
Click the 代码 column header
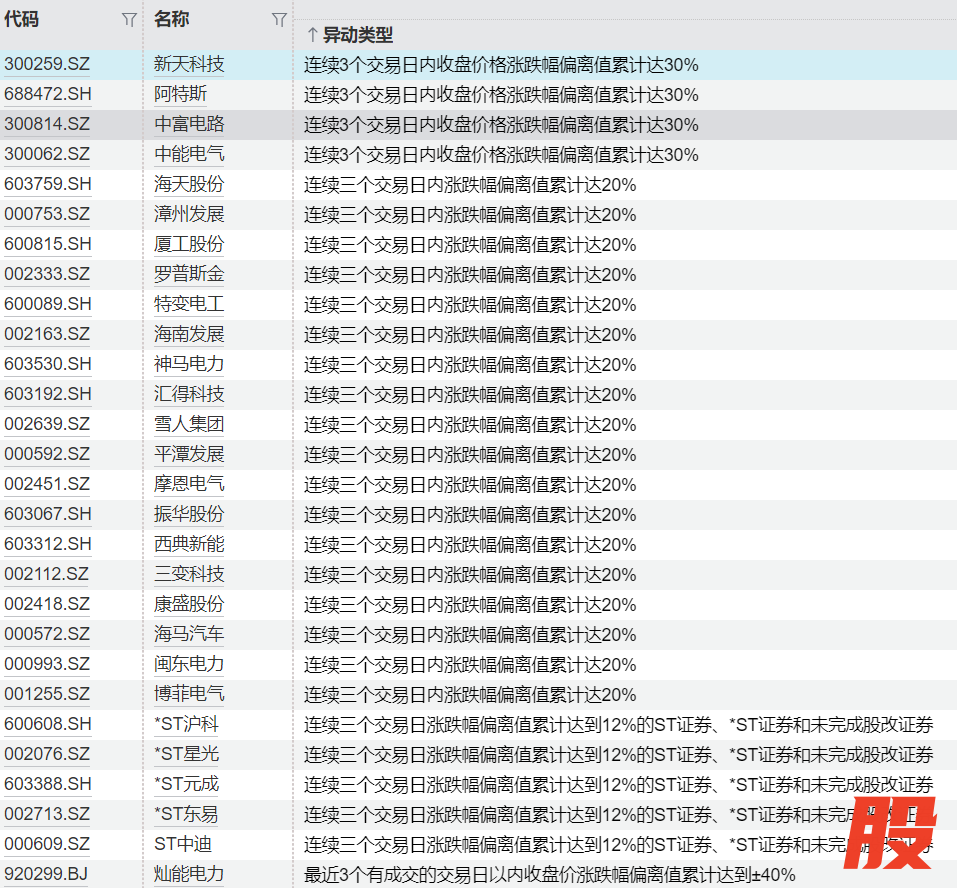tap(22, 20)
